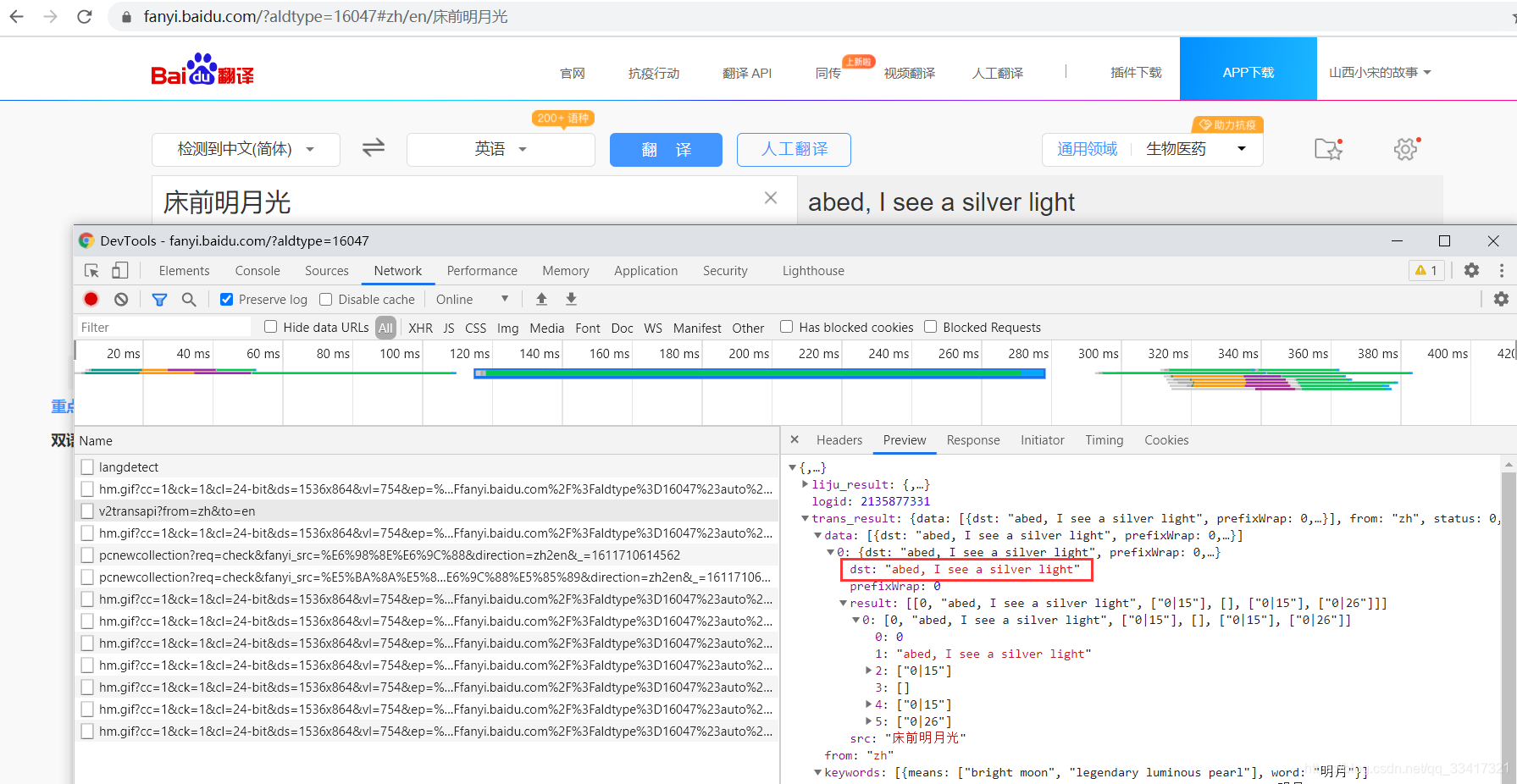Open Network panel settings gear
The height and width of the screenshot is (784, 1517).
1501,299
